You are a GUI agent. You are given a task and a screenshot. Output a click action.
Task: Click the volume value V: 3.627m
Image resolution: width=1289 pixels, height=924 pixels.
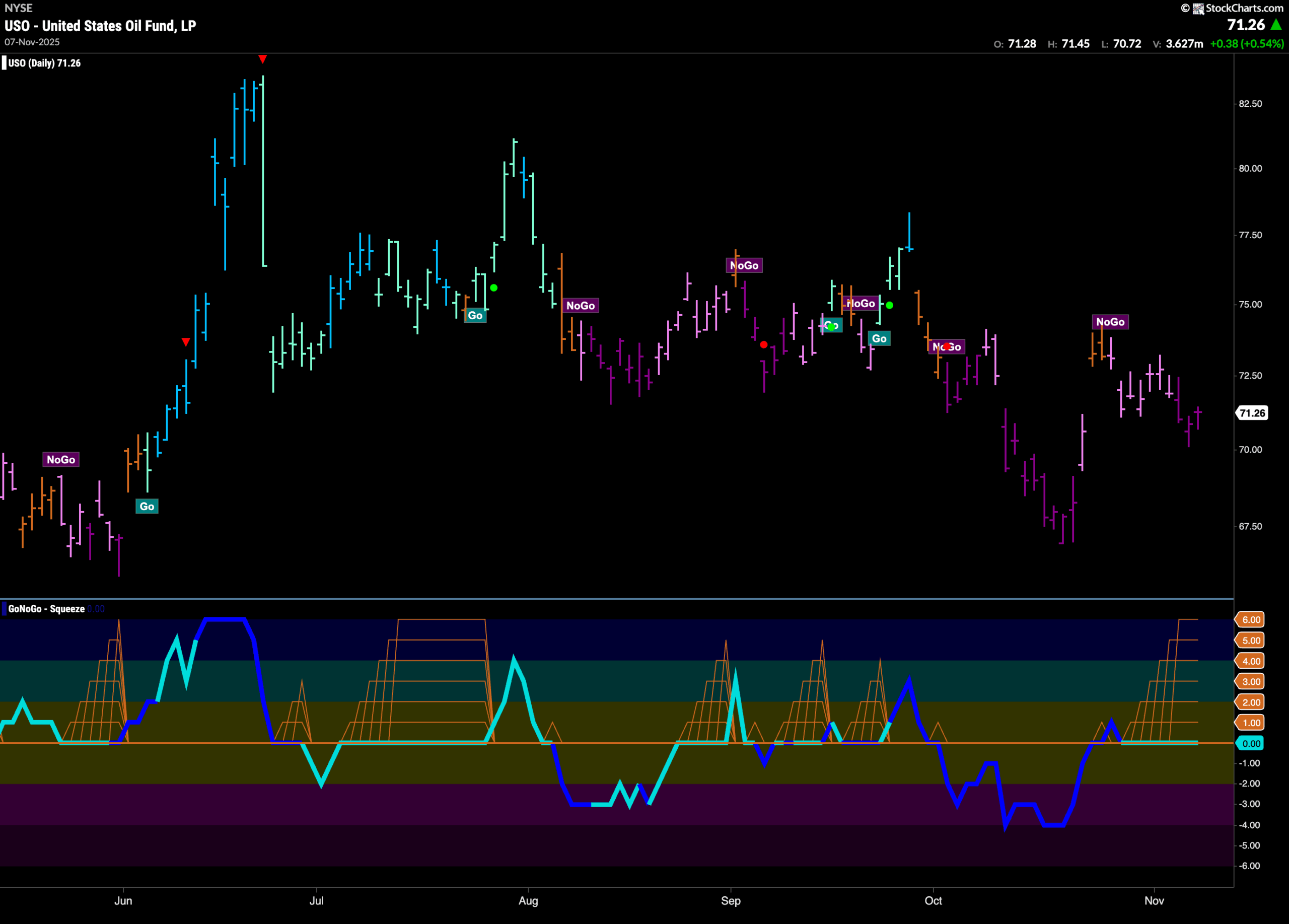(1178, 44)
